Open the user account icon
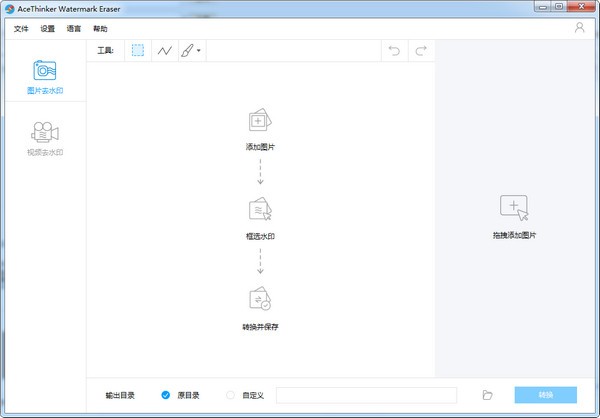The image size is (600, 418). [x=580, y=28]
